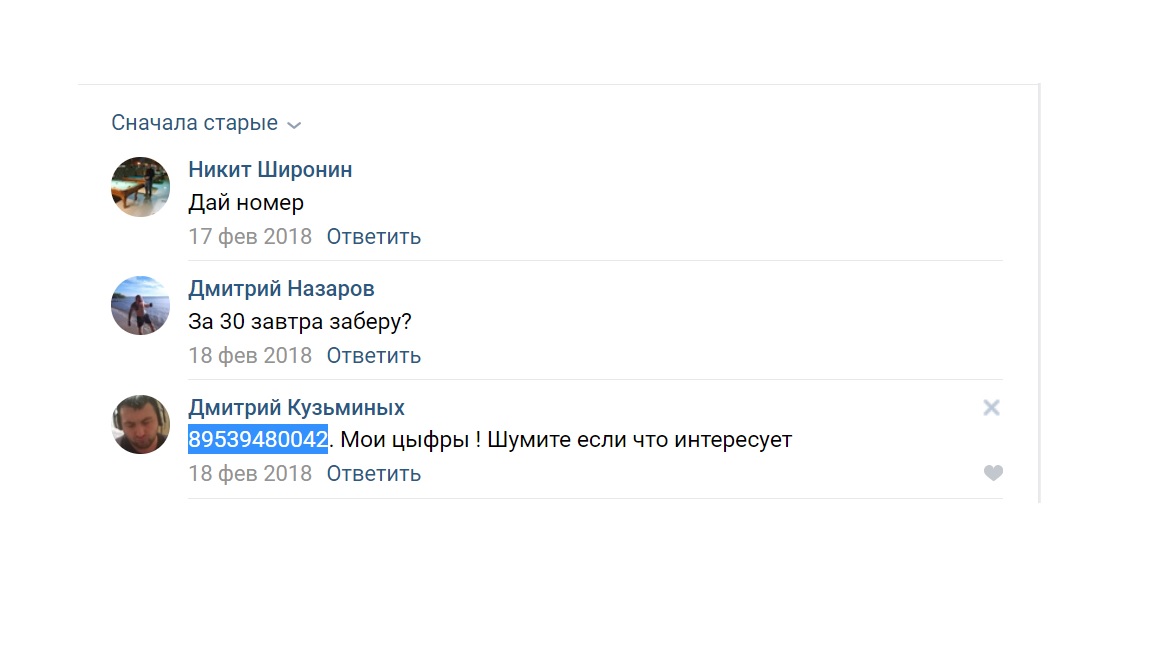Screen dimensions: 1152x648
Task: Reply to the За 30 завтра заберу comment
Action: click(x=374, y=356)
